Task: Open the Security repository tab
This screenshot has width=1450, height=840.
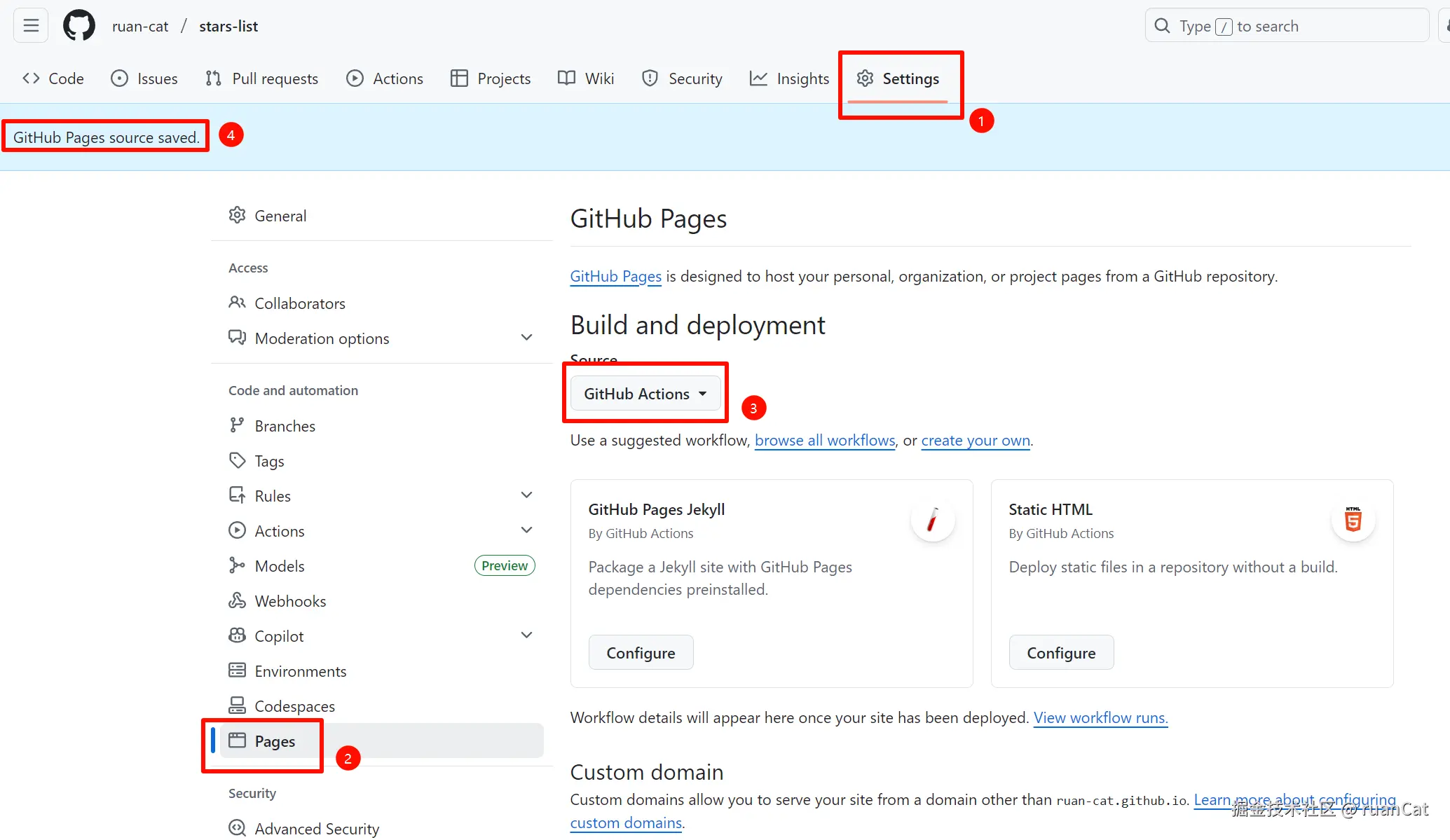Action: point(682,78)
